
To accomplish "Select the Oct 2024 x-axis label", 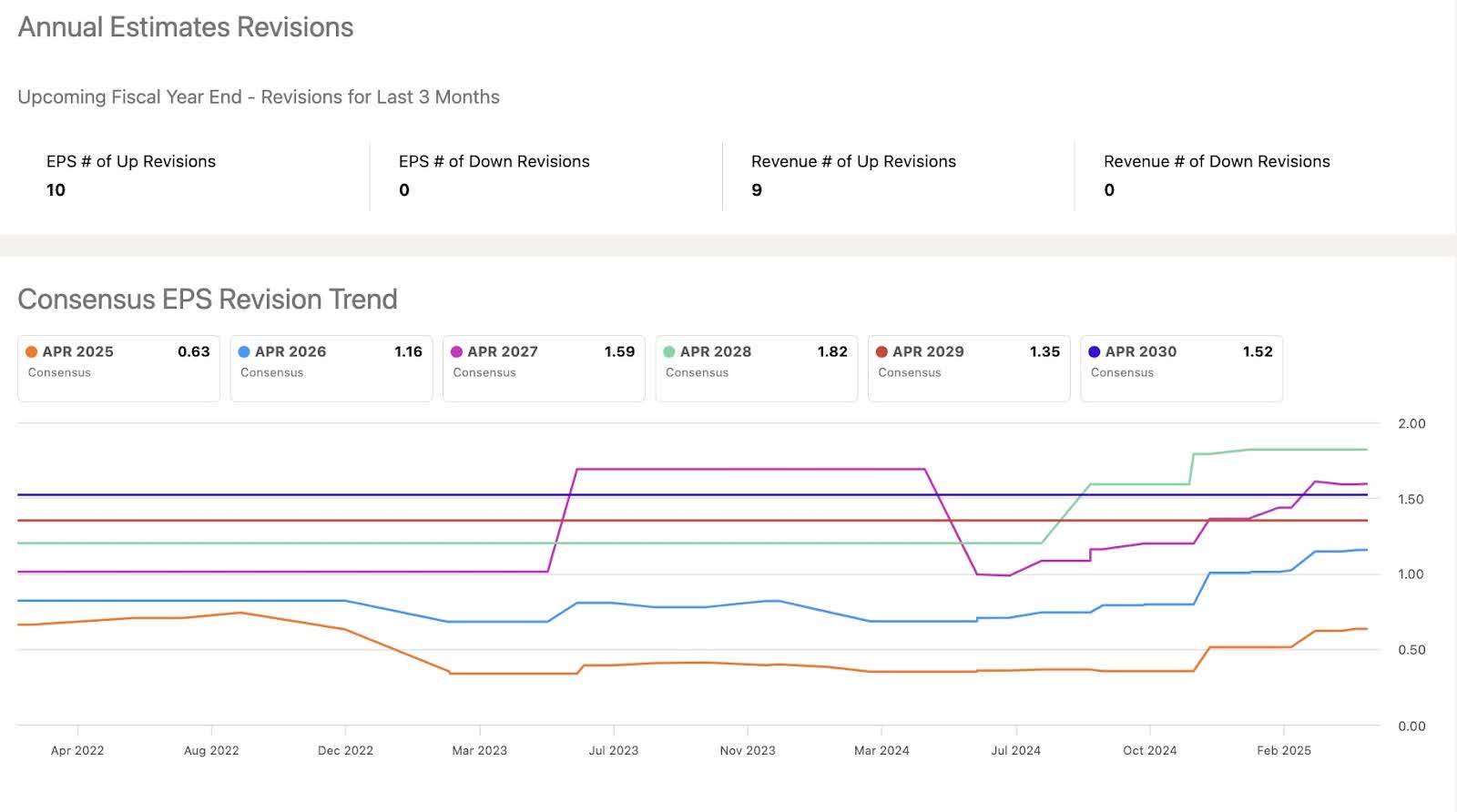I will pyautogui.click(x=1149, y=751).
